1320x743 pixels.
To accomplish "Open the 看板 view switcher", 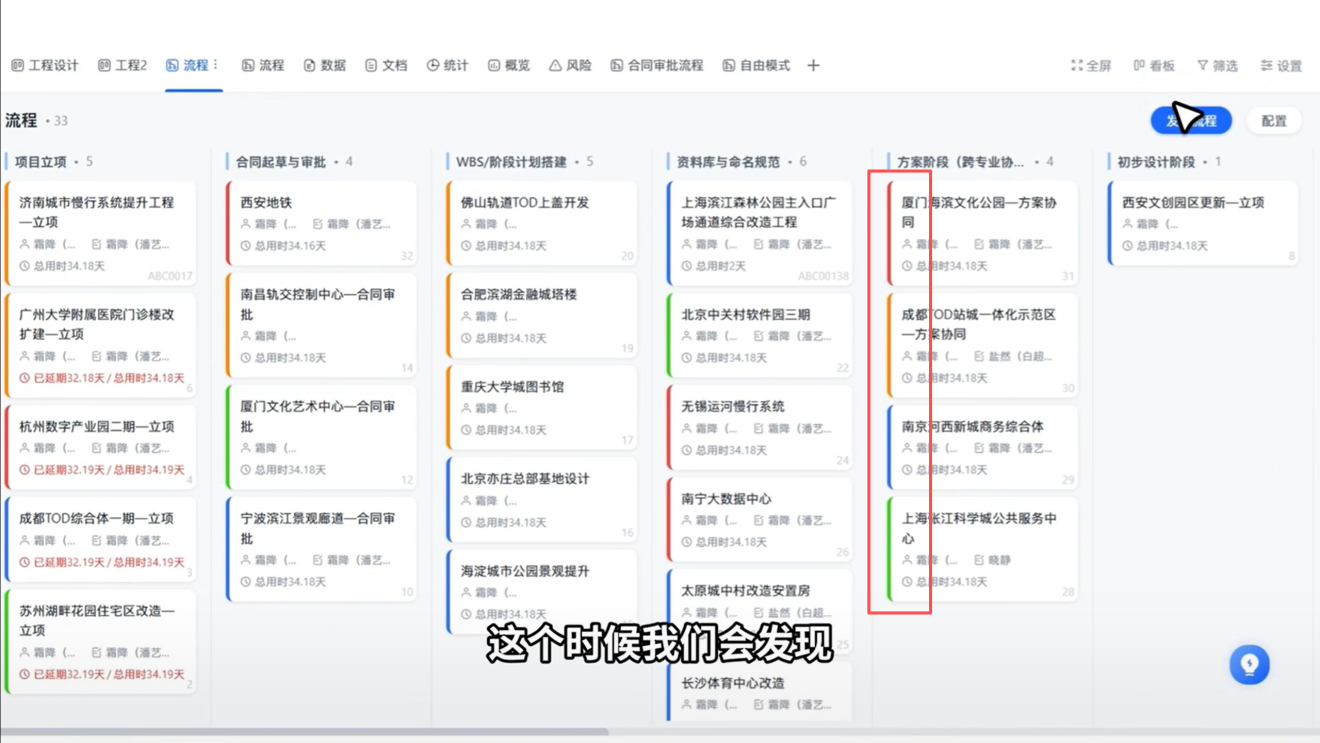I will coord(1154,65).
